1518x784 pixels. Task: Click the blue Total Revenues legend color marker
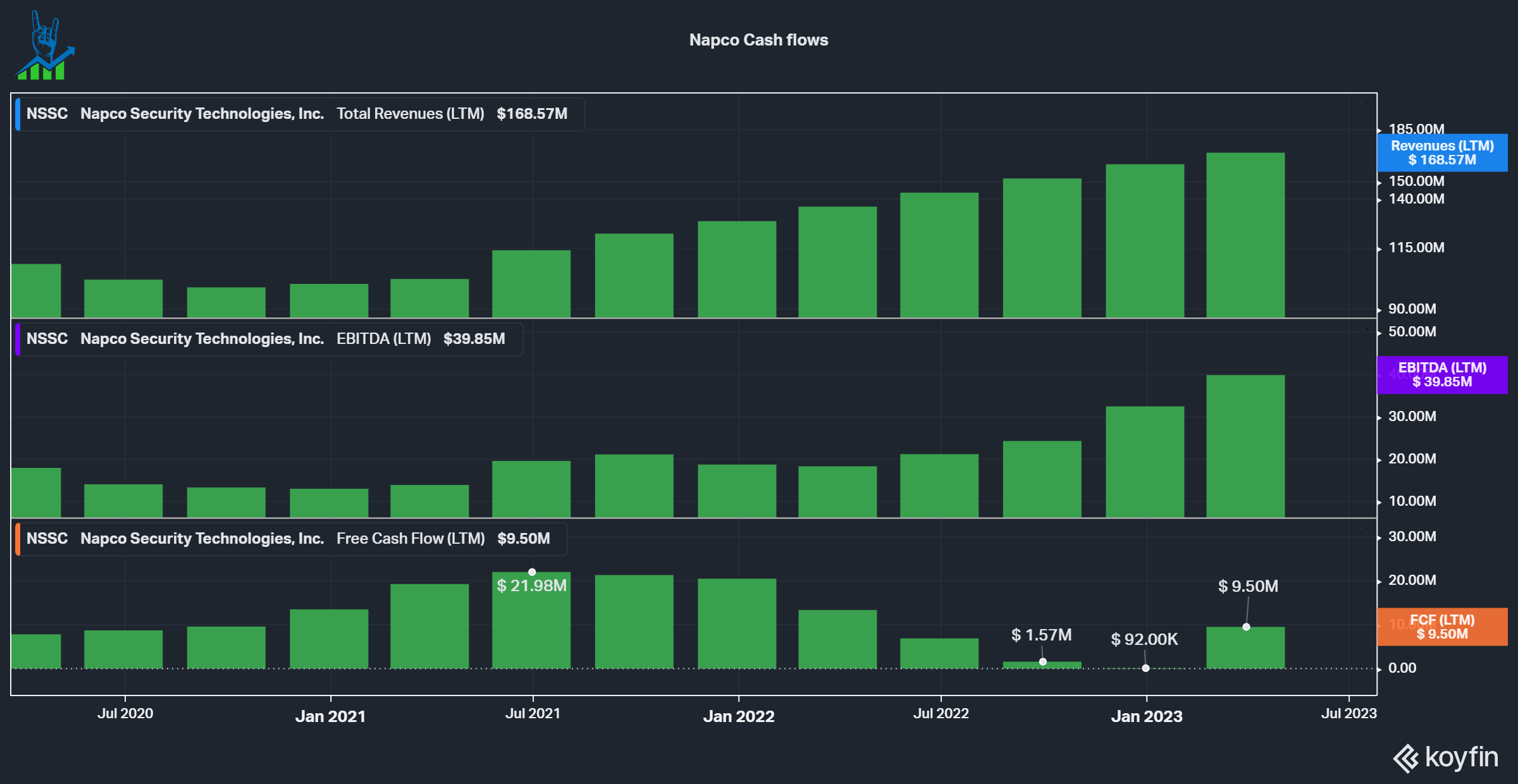click(x=18, y=114)
